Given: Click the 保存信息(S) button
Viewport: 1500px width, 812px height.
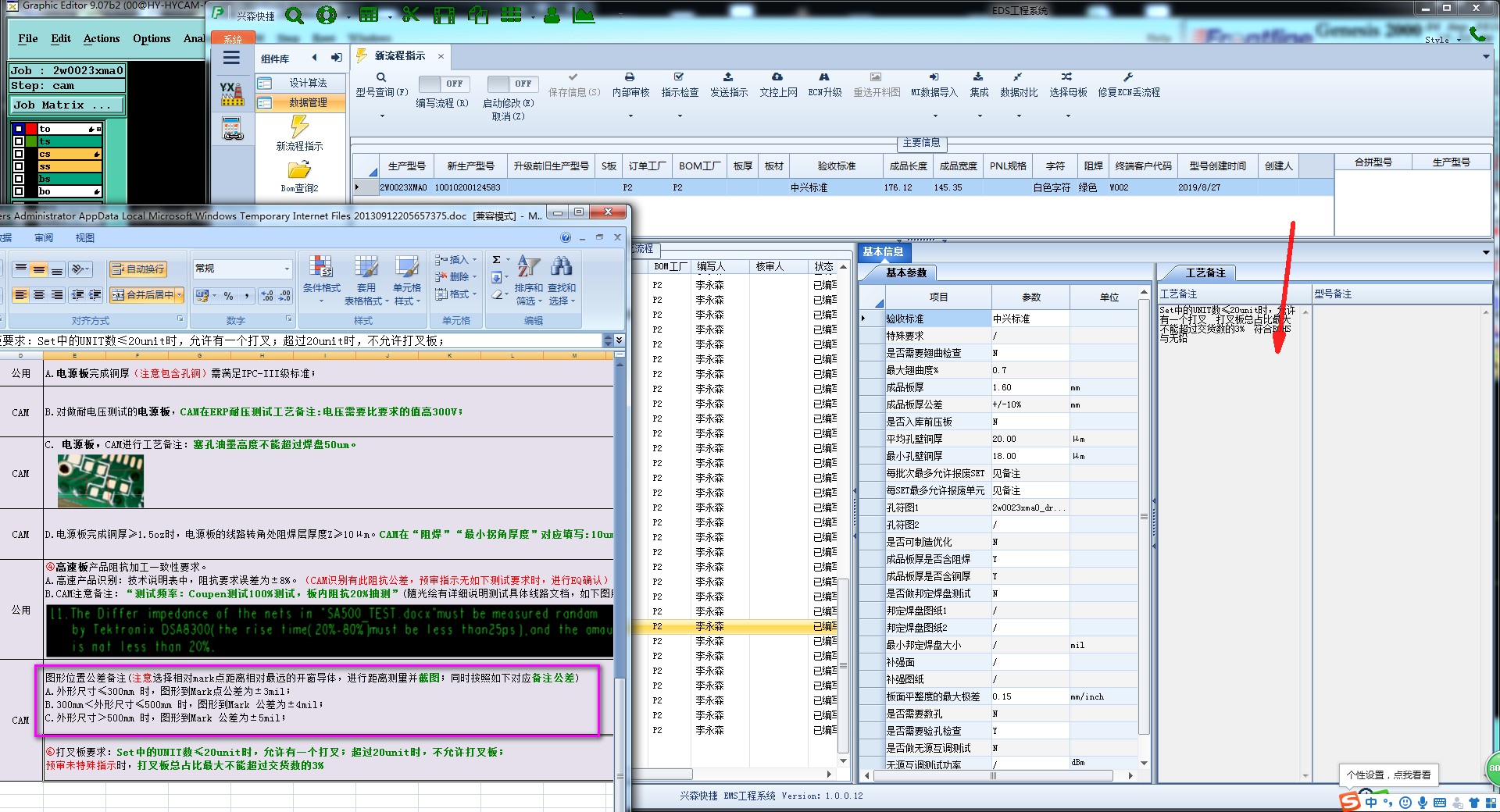Looking at the screenshot, I should [574, 84].
